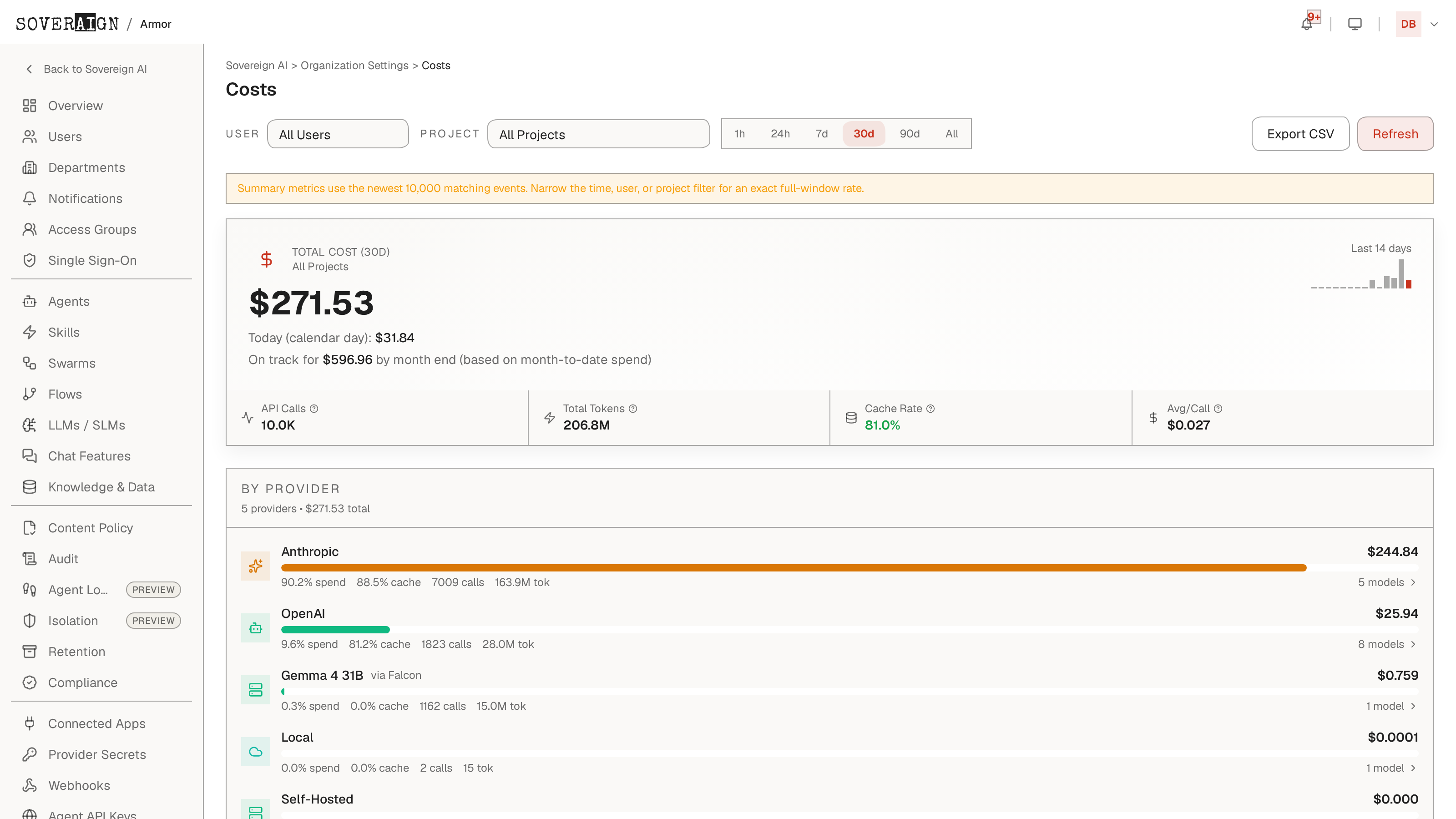The height and width of the screenshot is (819, 1456).
Task: Click the Knowledge & Data database icon
Action: 30,487
